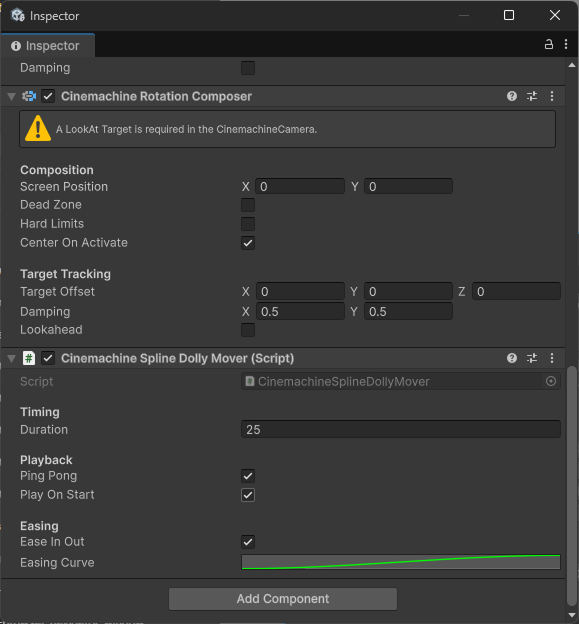The image size is (579, 624).
Task: Open help for Cinemachine Rotation Composer
Action: click(512, 96)
